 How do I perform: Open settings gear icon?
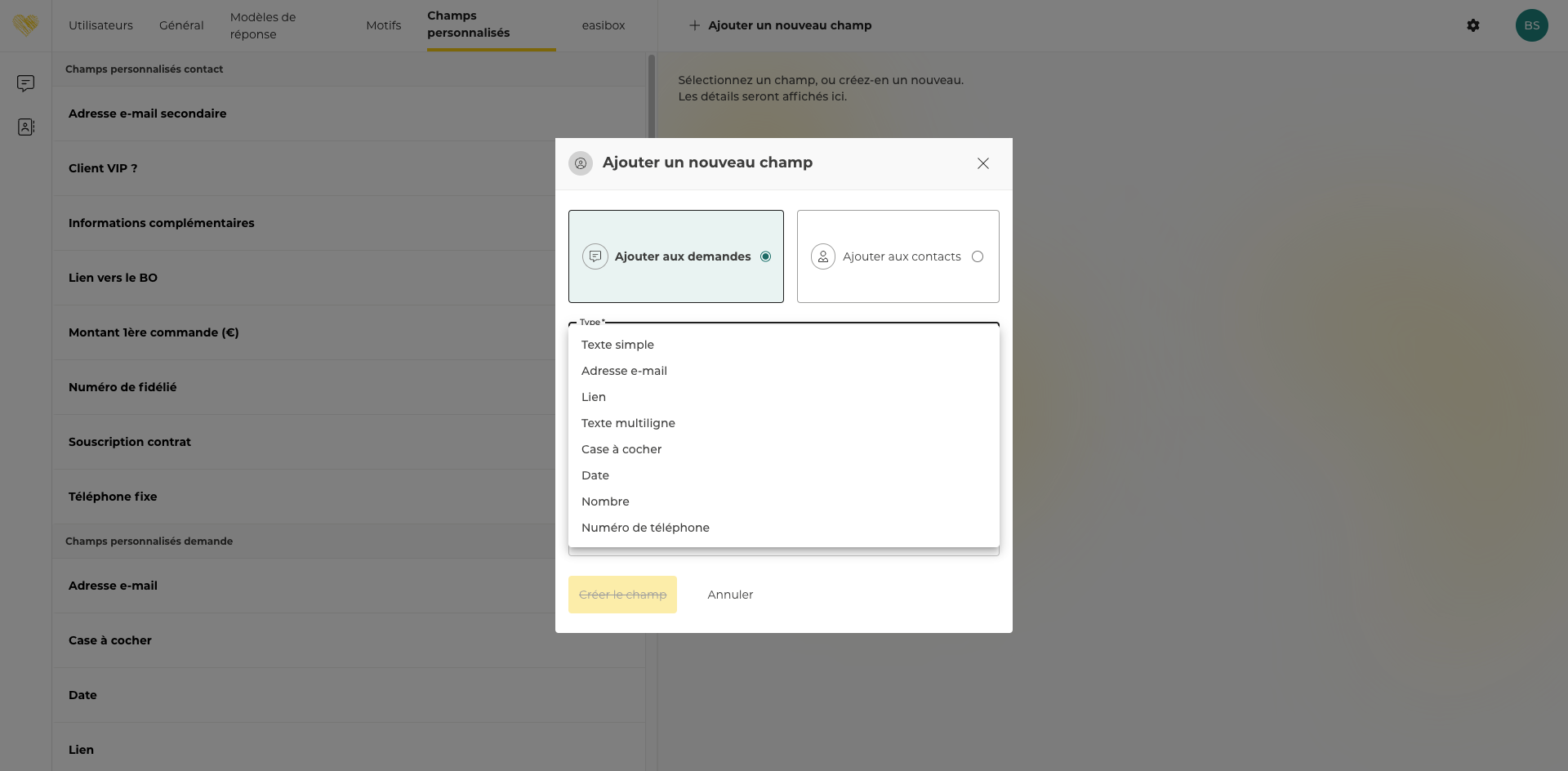(1472, 25)
